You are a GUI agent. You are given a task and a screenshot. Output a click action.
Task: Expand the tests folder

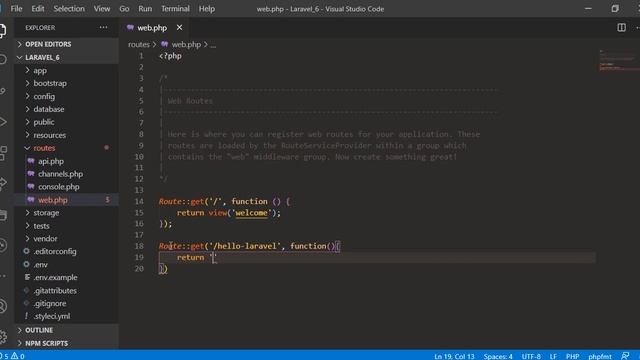pos(67,225)
